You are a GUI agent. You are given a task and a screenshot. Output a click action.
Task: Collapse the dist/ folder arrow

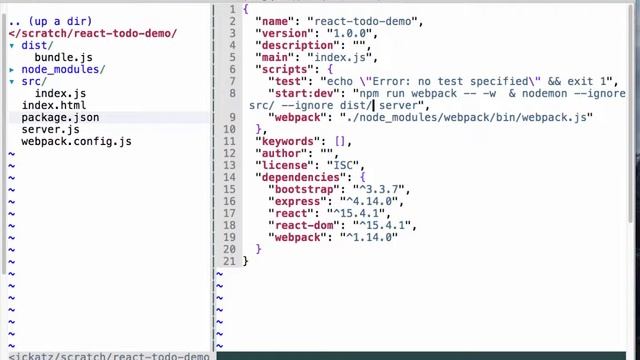point(12,46)
